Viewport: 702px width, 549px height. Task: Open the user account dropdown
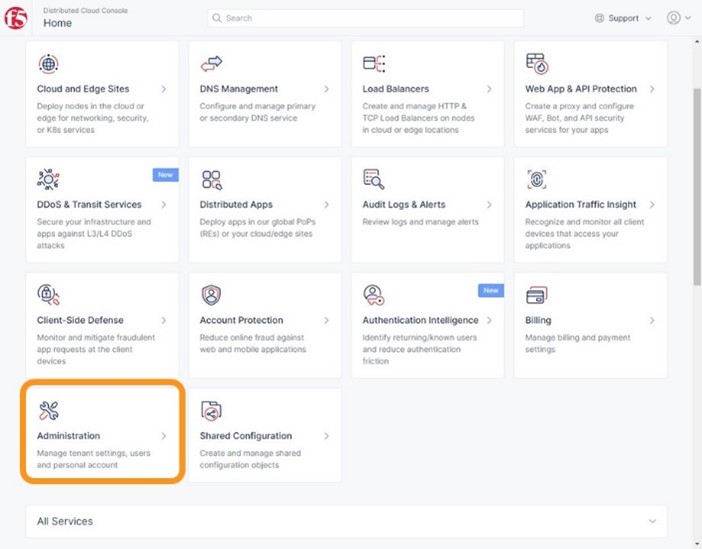(x=679, y=18)
